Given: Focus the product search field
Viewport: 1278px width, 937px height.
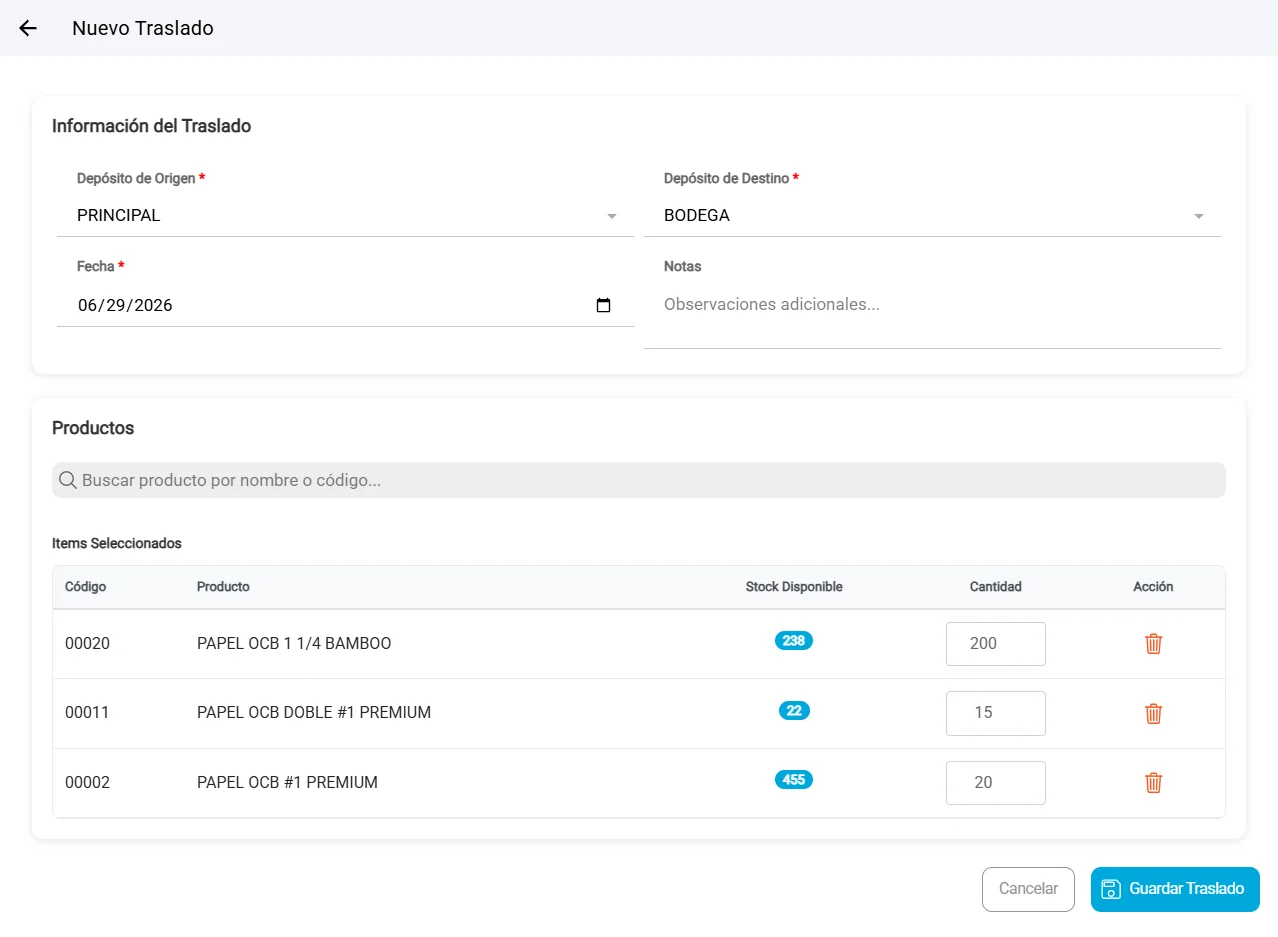Looking at the screenshot, I should 639,480.
